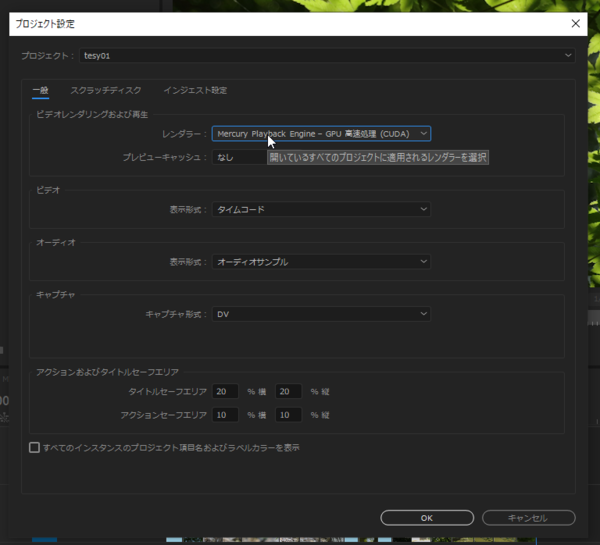The width and height of the screenshot is (600, 545).
Task: Switch to the 一般 tab
Action: point(40,91)
